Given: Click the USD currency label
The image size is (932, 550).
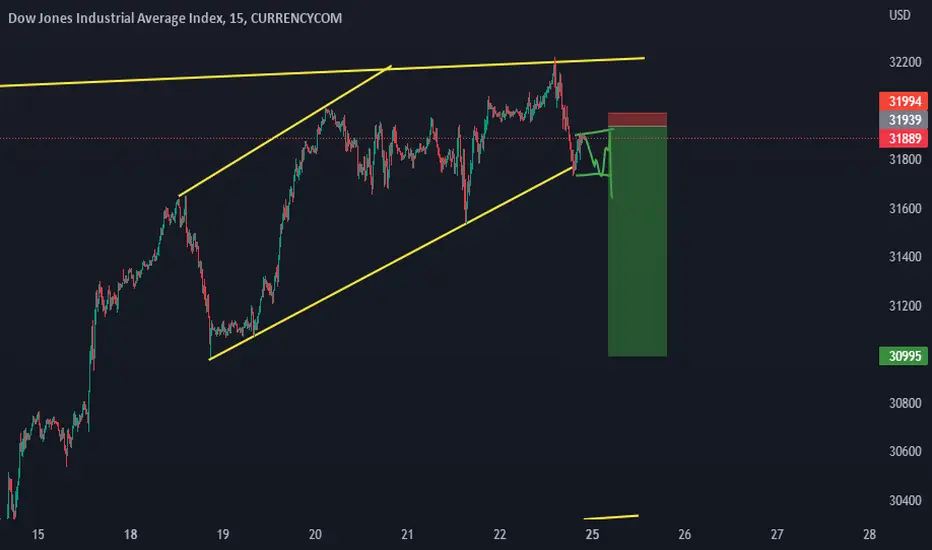Looking at the screenshot, I should tap(899, 15).
